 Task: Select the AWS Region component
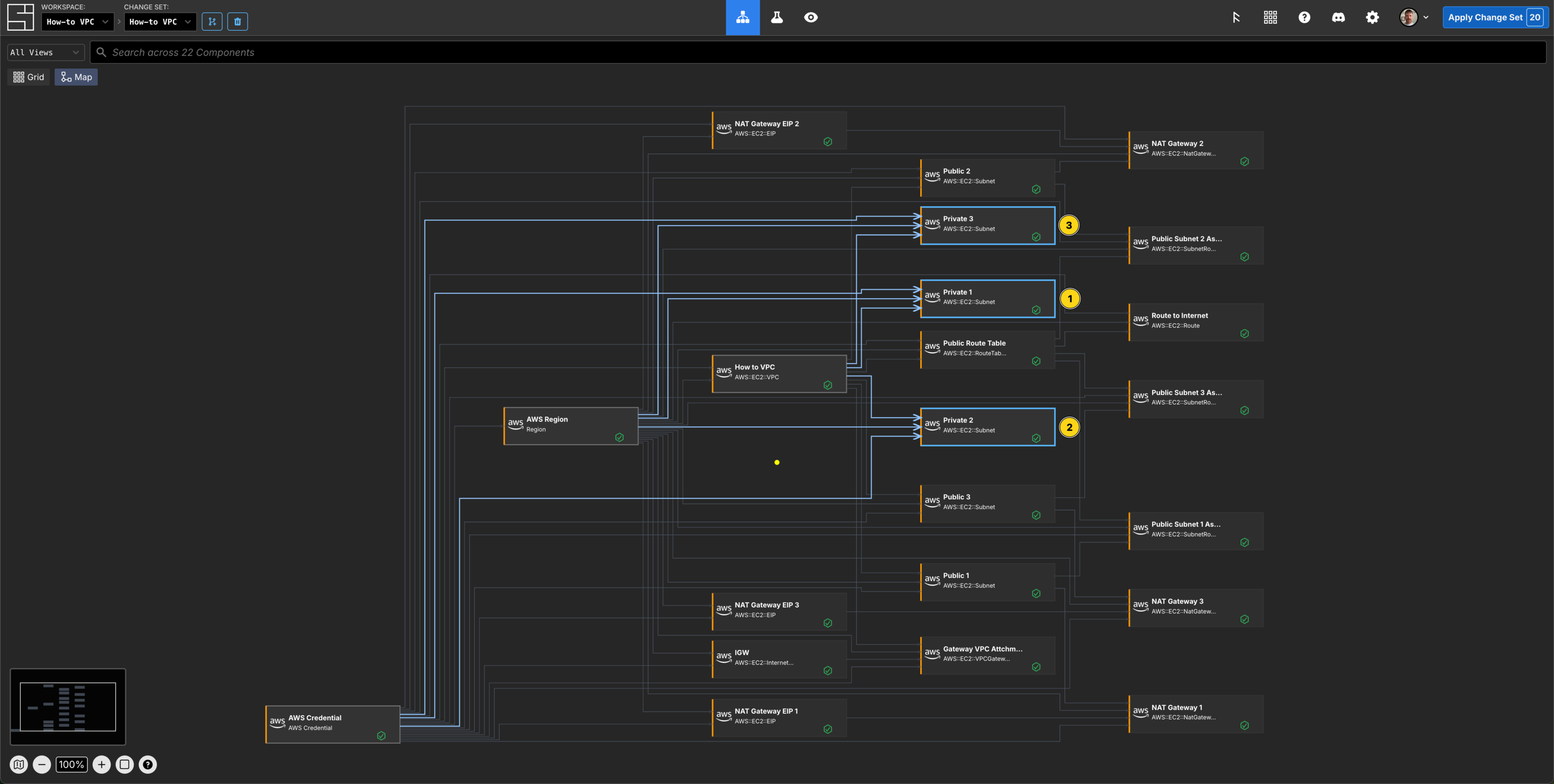click(571, 427)
